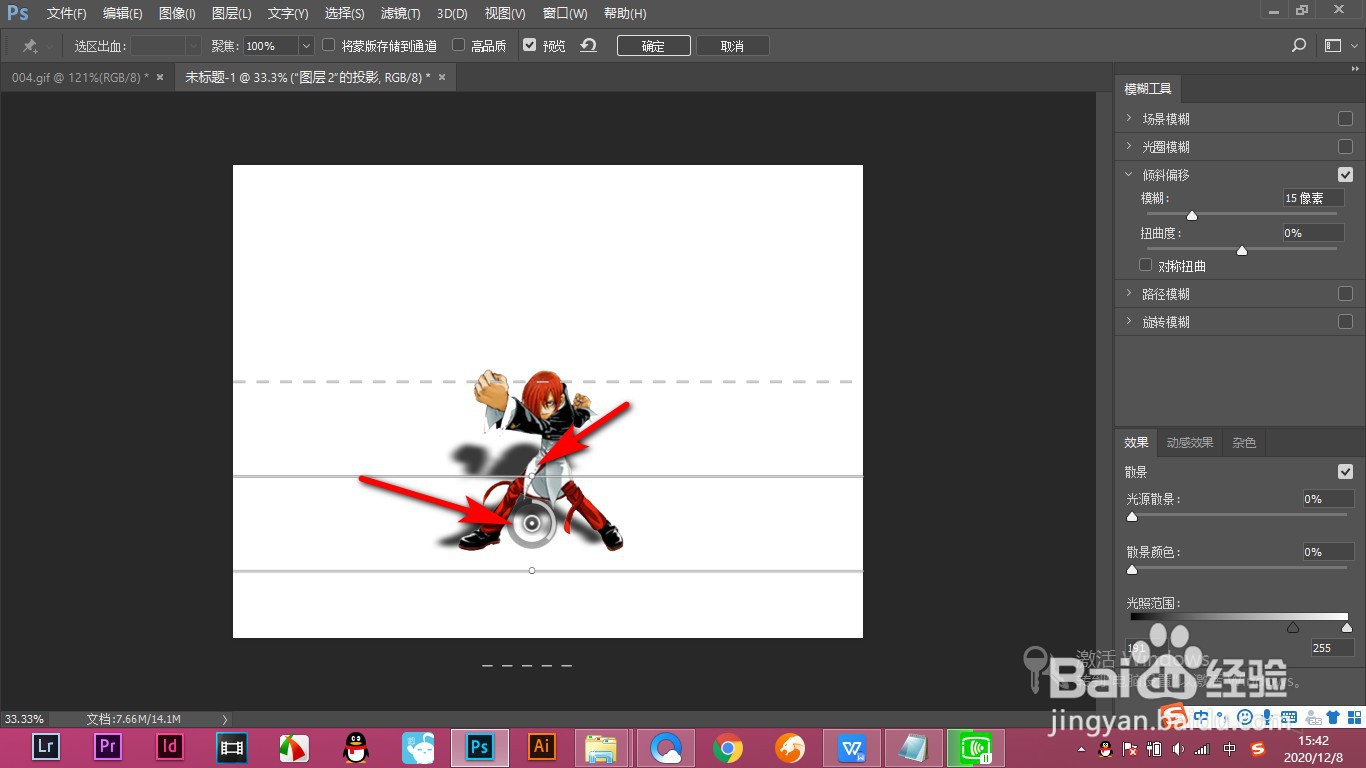Switch to the 杂色 tab
1366x768 pixels.
pos(1244,442)
